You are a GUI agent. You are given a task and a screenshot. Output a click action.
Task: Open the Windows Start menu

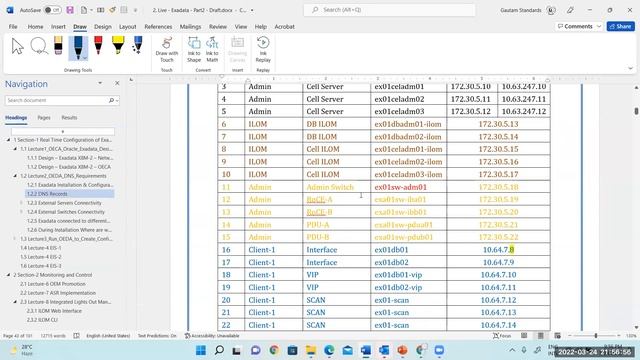201,350
